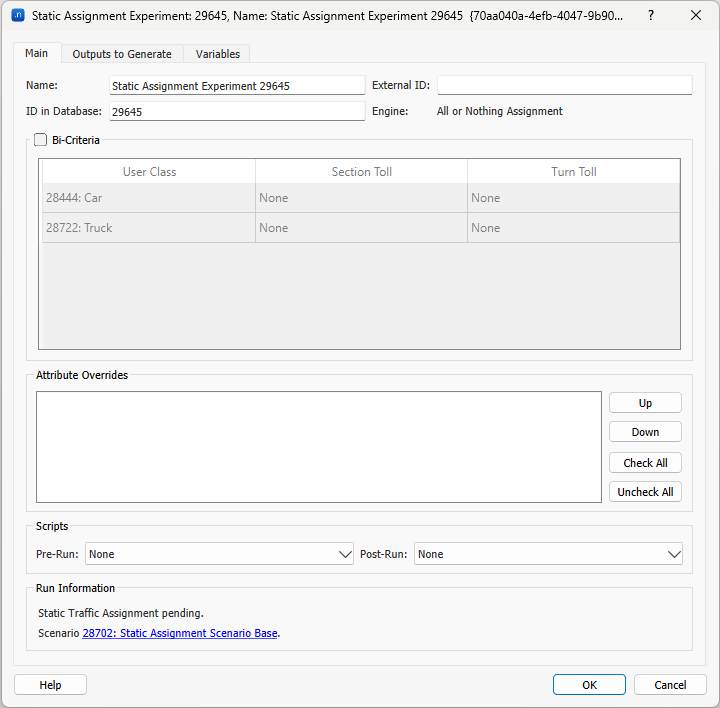The width and height of the screenshot is (720, 708).
Task: Open the Static Assignment Scenario Base link
Action: coord(180,633)
